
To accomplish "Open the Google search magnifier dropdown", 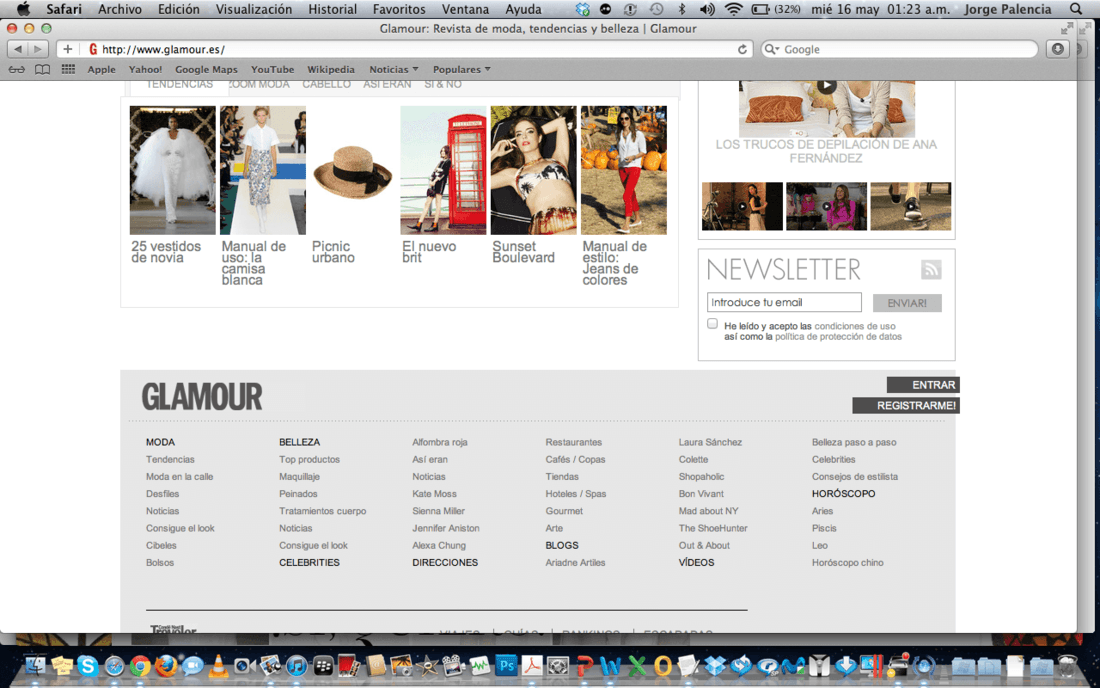I will pos(772,49).
